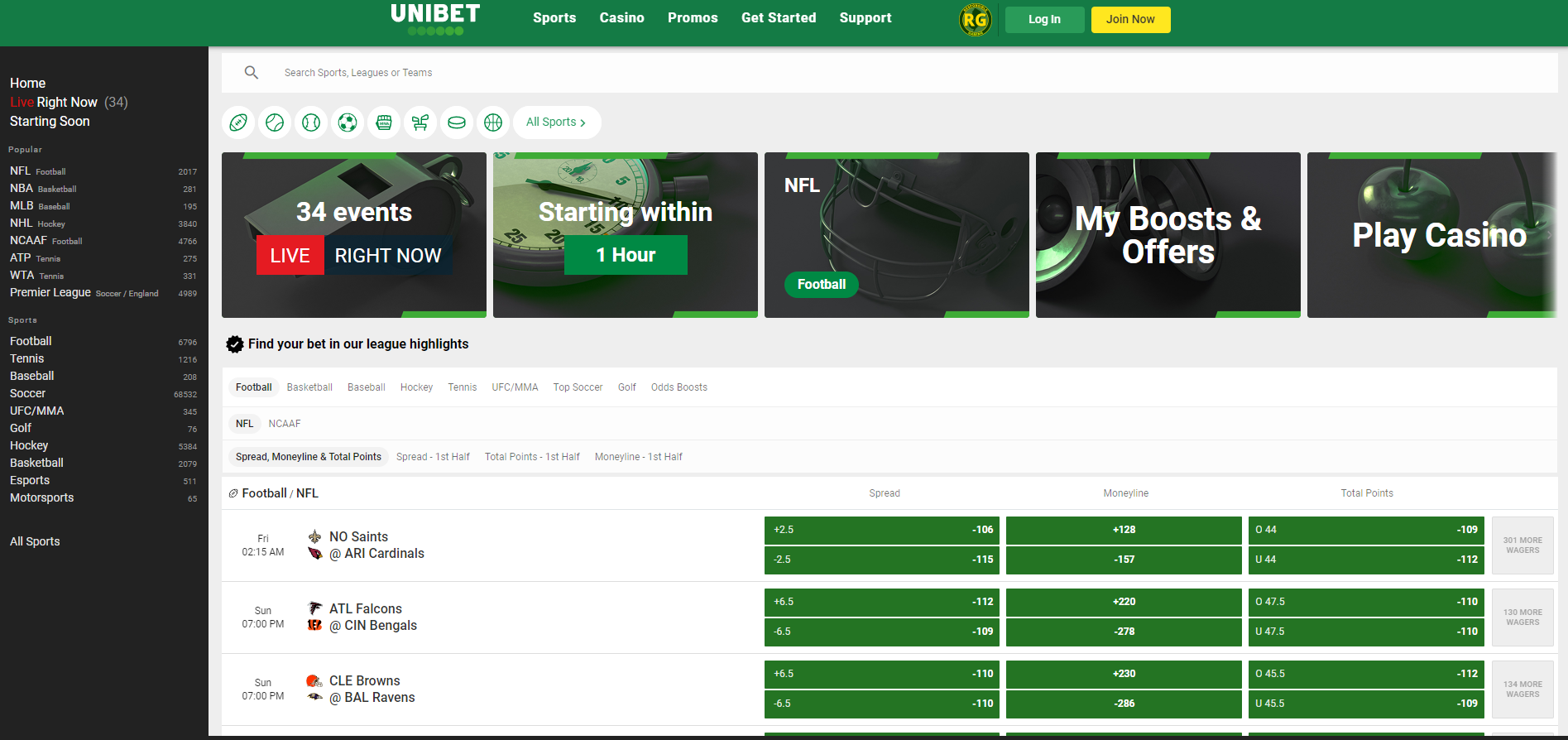Image resolution: width=1568 pixels, height=740 pixels.
Task: Select Total Points - 1st Half market tab
Action: click(x=532, y=457)
